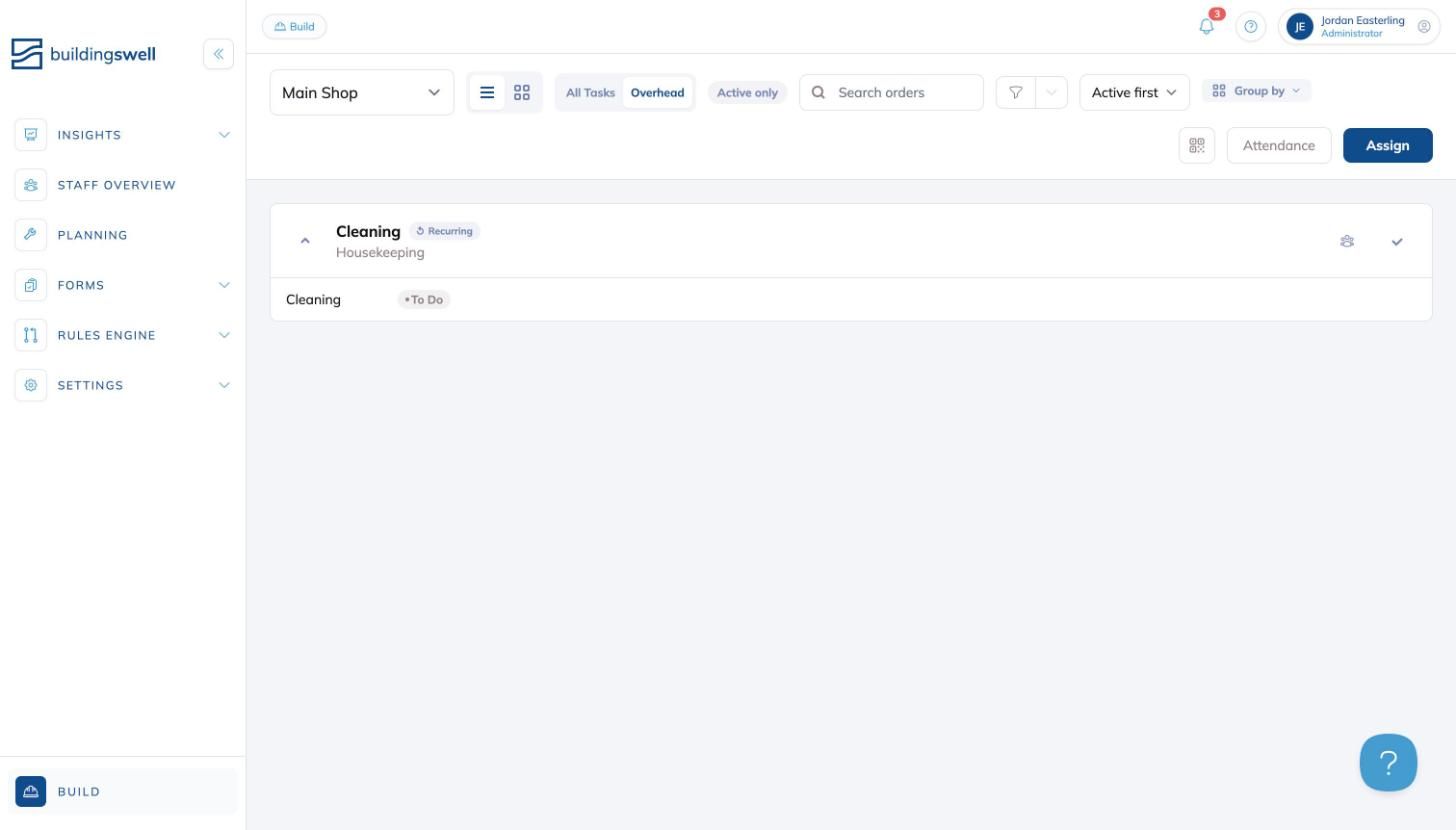Image resolution: width=1456 pixels, height=830 pixels.
Task: Collapse the Cleaning order card
Action: point(306,241)
